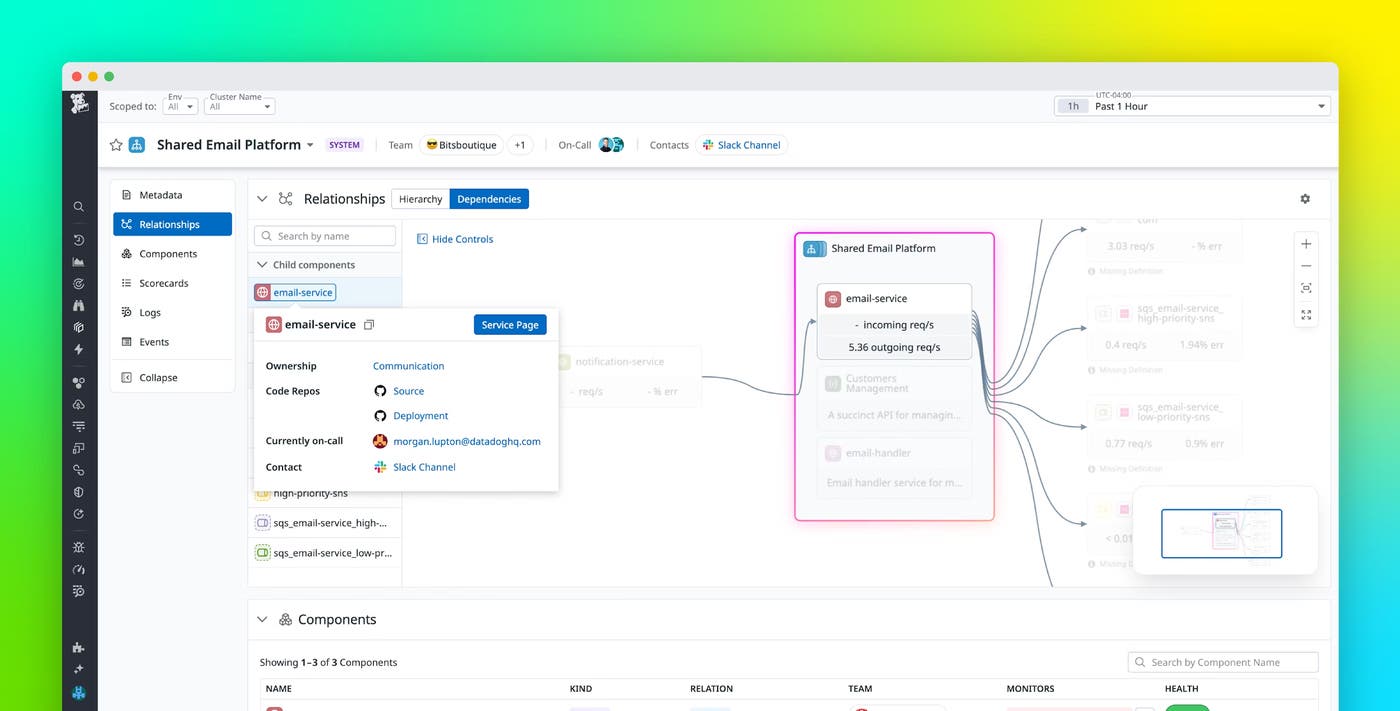This screenshot has width=1400, height=711.
Task: Switch to the Hierarchy tab
Action: click(420, 198)
